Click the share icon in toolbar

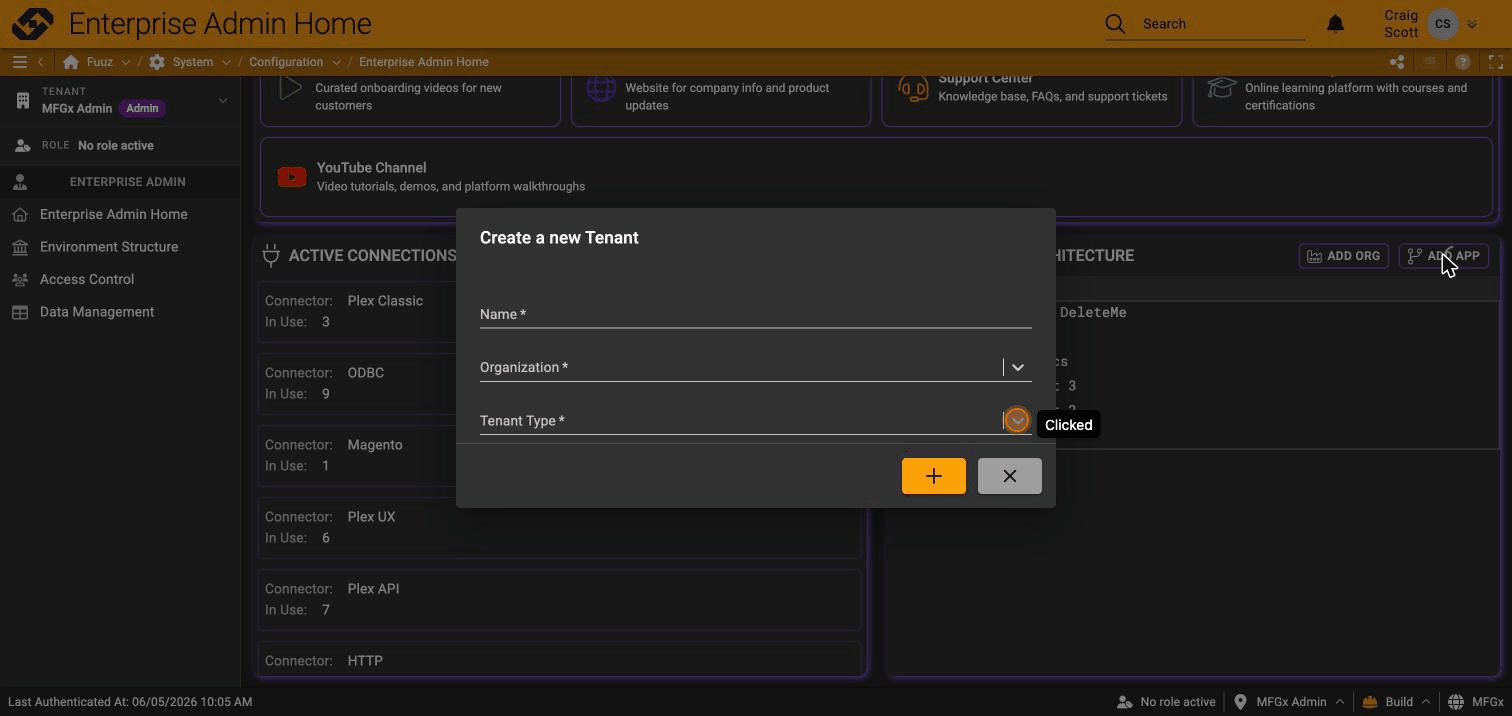(x=1397, y=62)
